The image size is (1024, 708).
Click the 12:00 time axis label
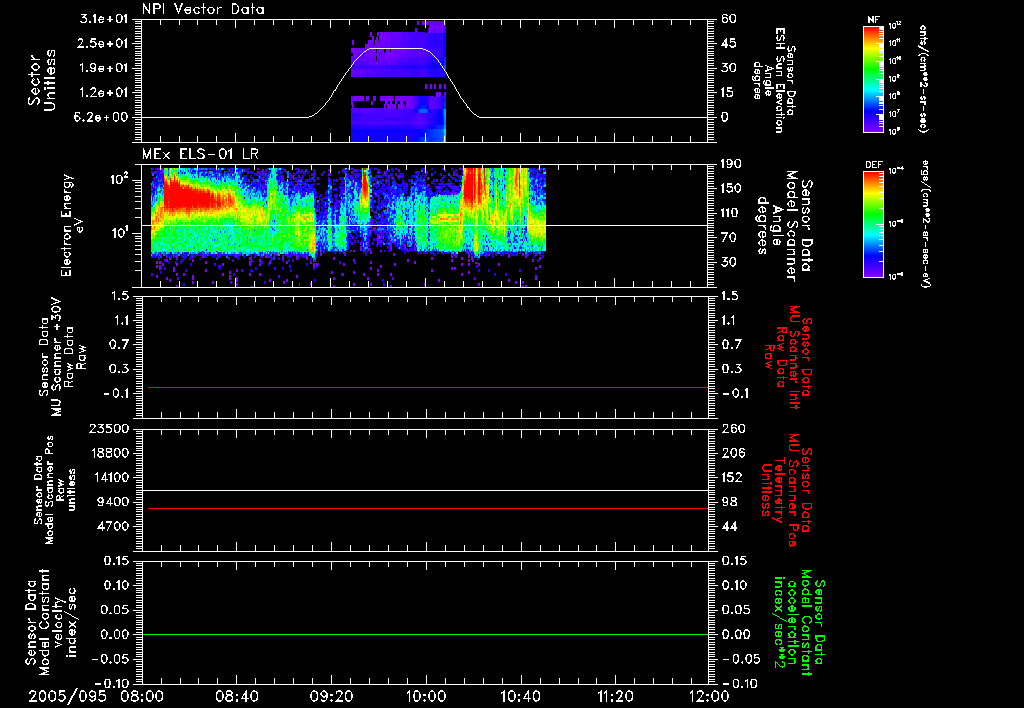709,696
